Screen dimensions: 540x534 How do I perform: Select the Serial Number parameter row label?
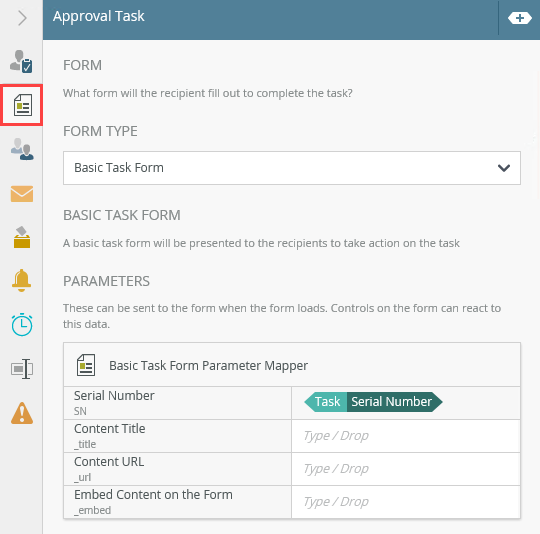(114, 396)
